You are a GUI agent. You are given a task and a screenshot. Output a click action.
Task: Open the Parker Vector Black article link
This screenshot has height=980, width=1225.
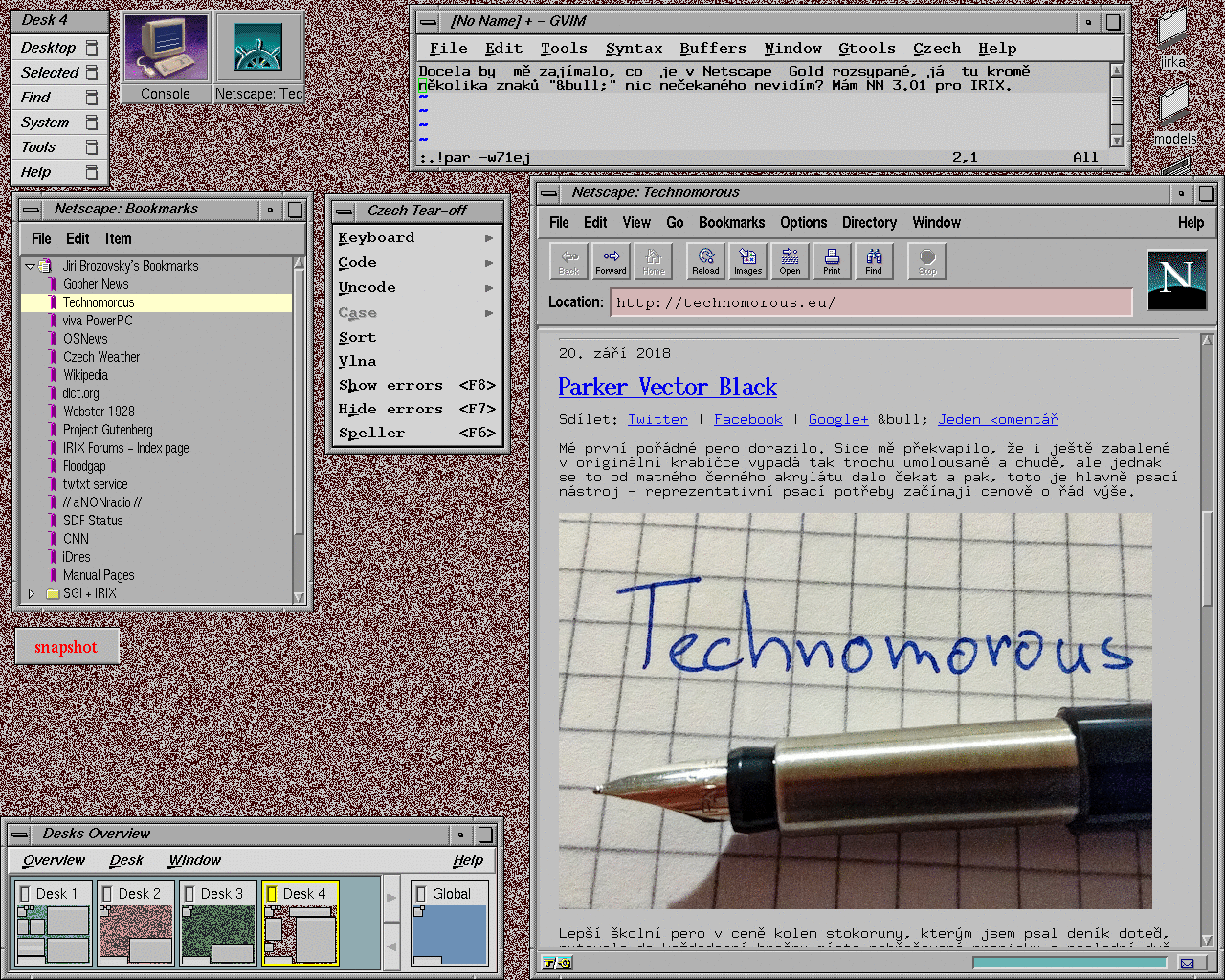pos(667,387)
